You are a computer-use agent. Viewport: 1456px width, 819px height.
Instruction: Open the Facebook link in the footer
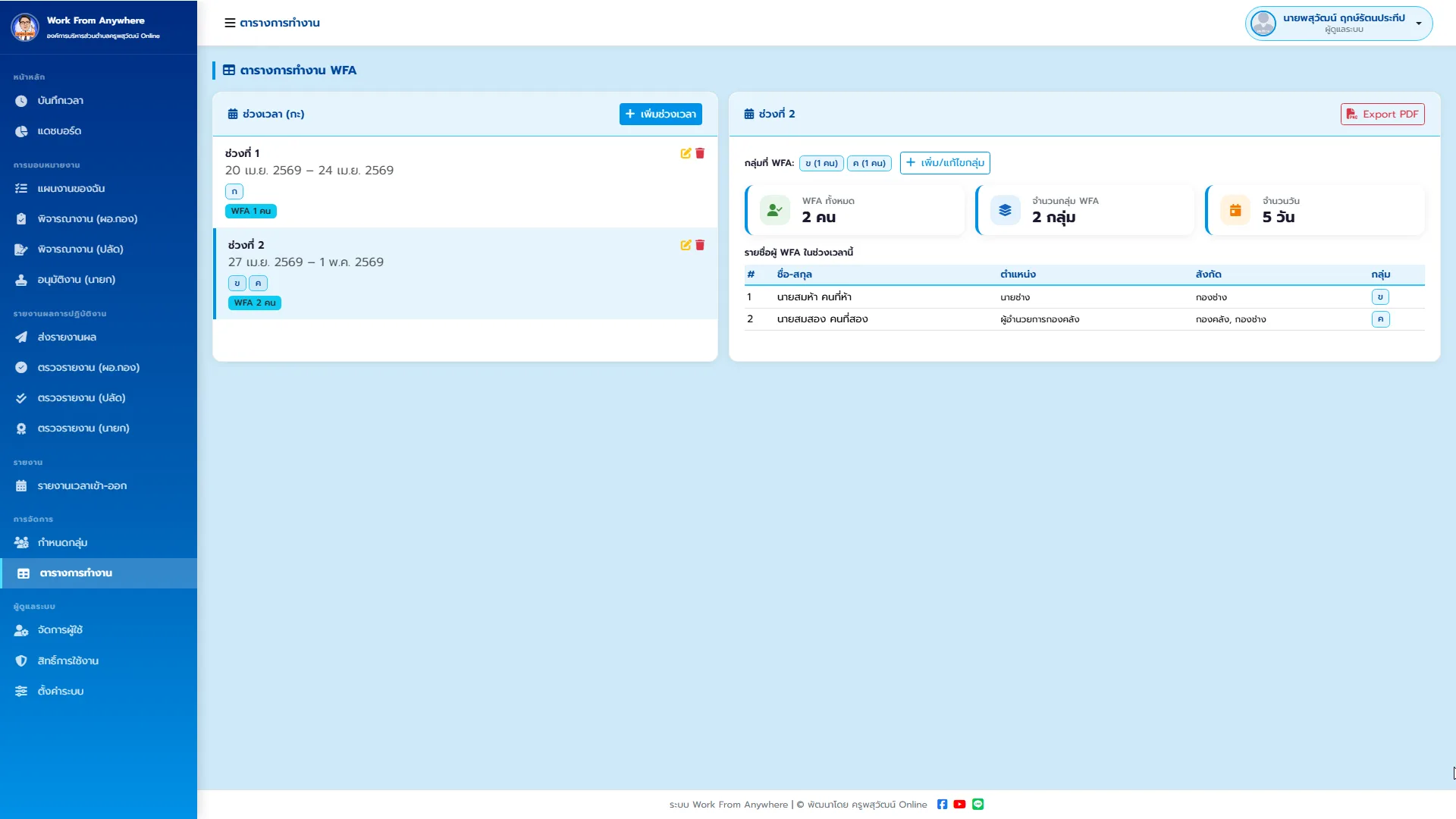(942, 805)
